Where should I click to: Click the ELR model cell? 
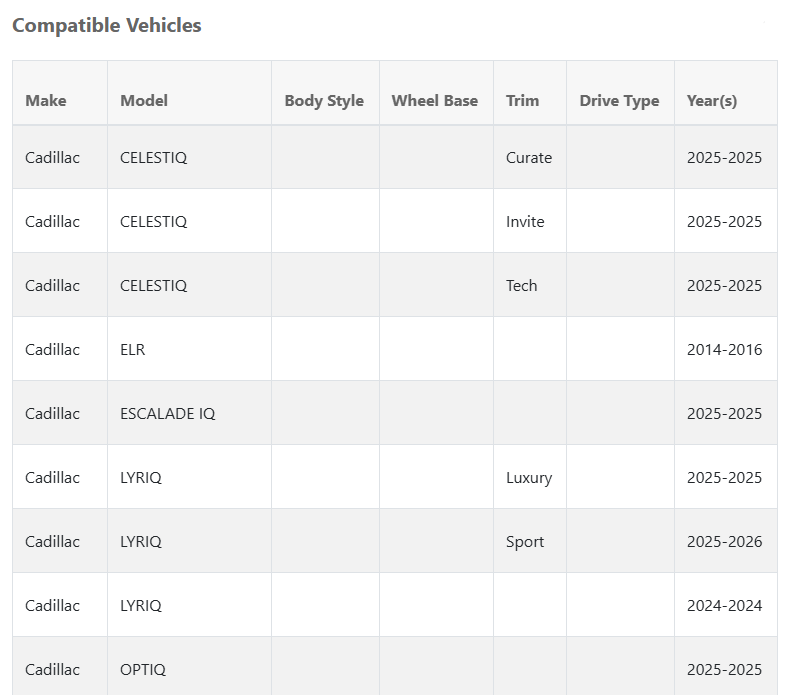(132, 350)
